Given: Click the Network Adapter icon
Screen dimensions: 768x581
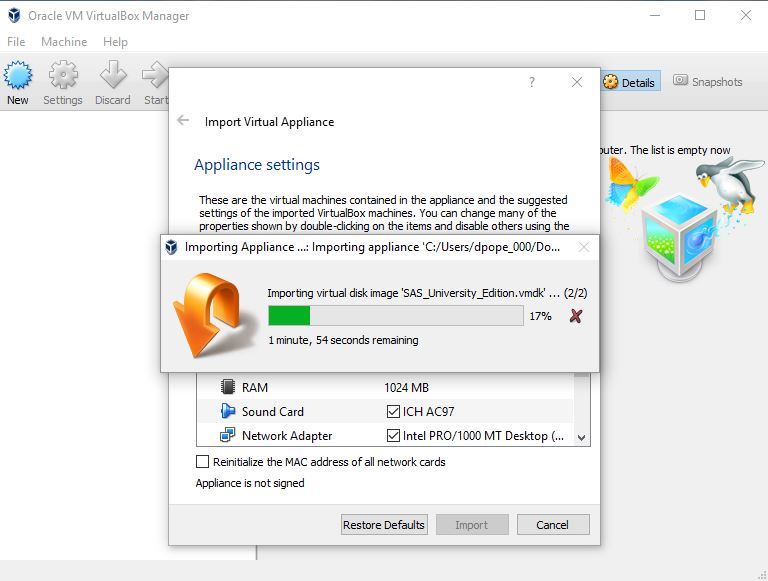Looking at the screenshot, I should pos(227,435).
